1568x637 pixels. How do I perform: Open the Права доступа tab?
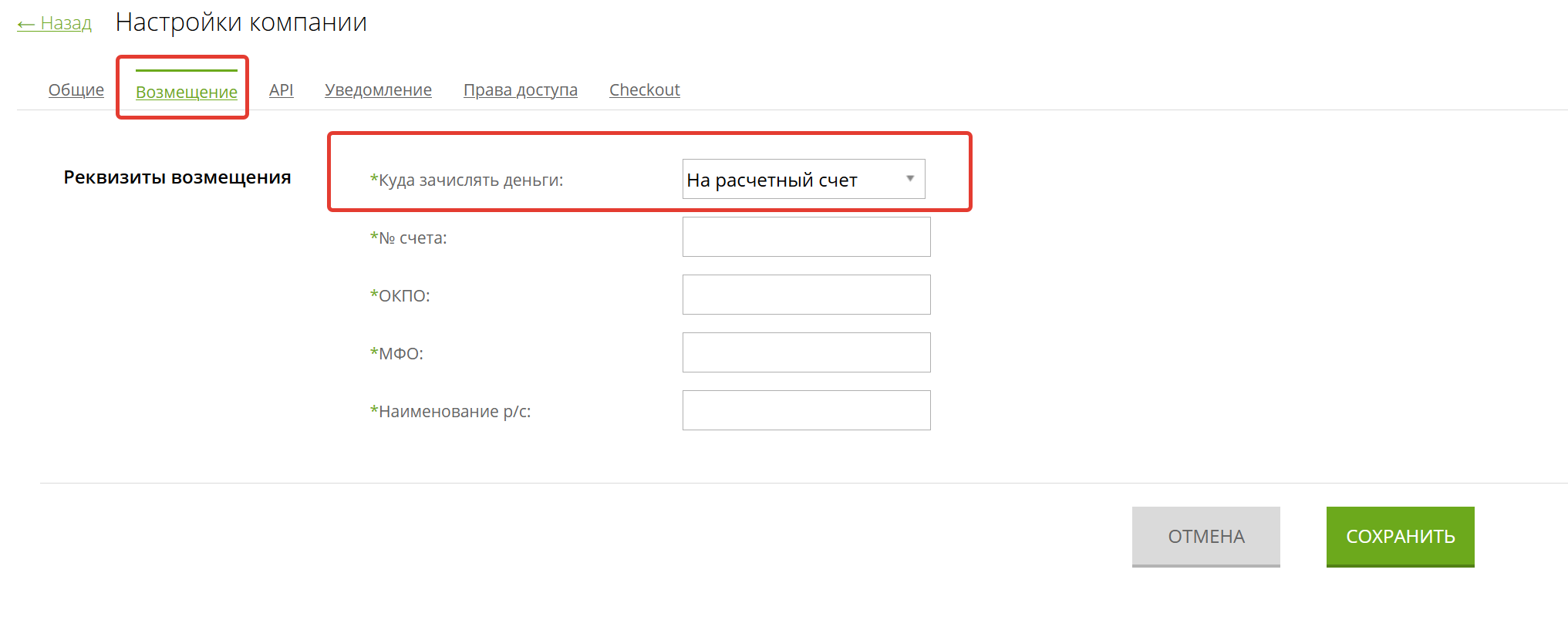(521, 89)
